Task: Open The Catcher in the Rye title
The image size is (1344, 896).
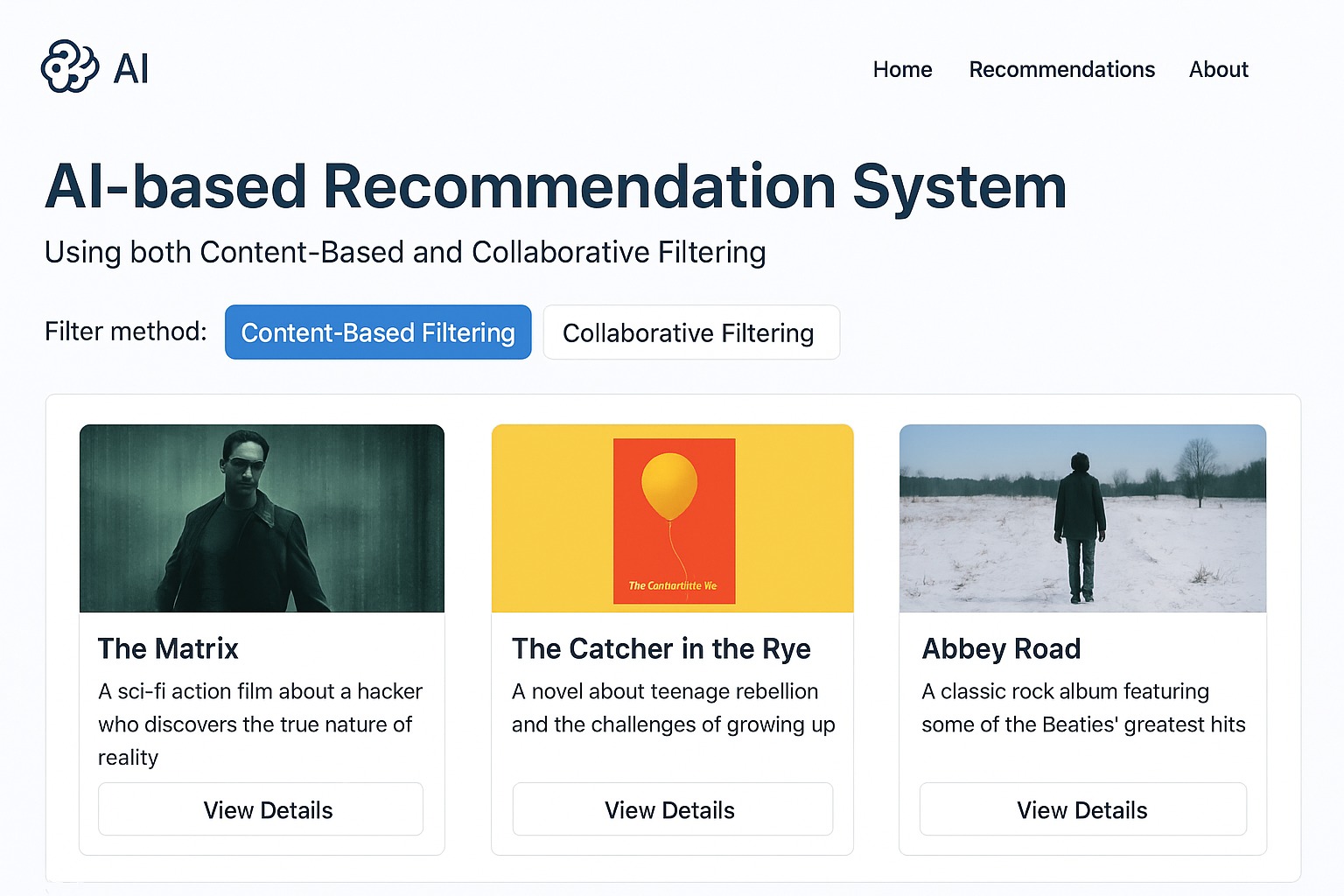Action: pyautogui.click(x=661, y=648)
